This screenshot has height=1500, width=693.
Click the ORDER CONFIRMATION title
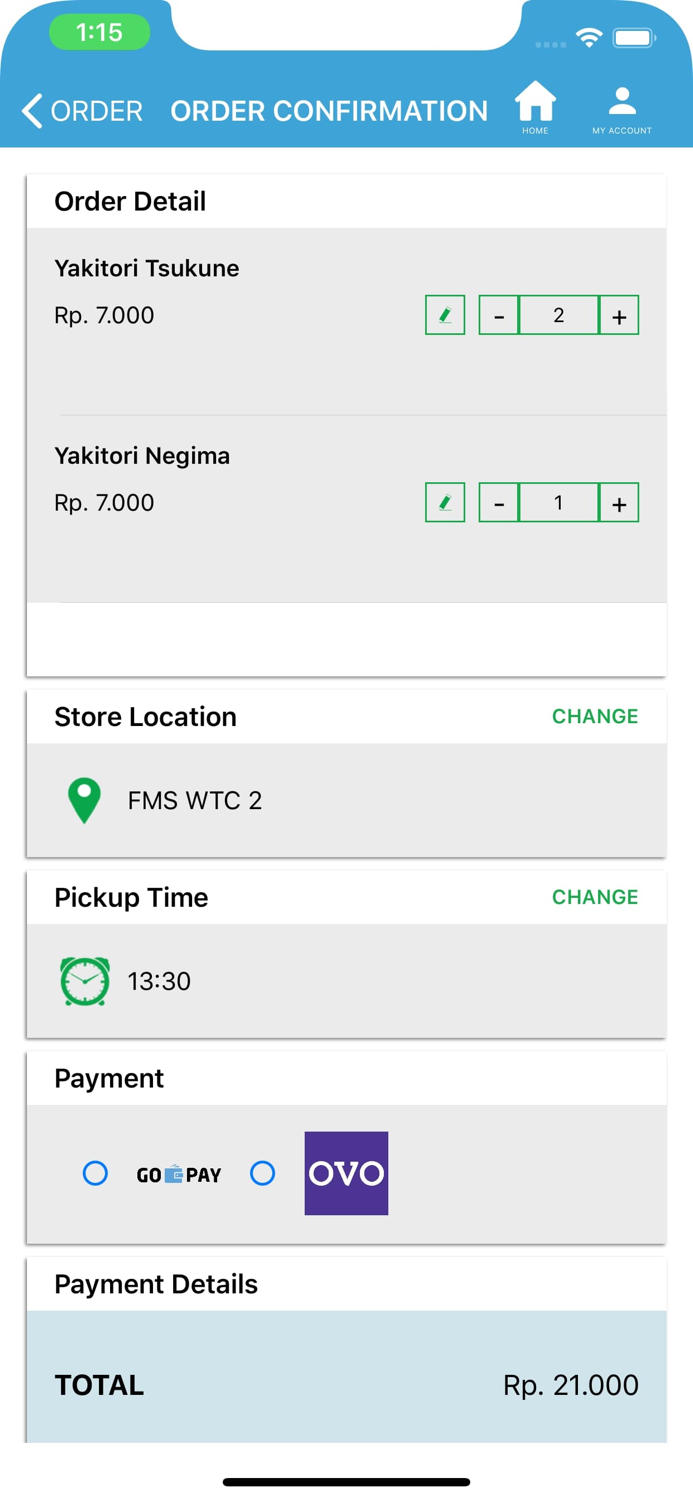pos(329,110)
